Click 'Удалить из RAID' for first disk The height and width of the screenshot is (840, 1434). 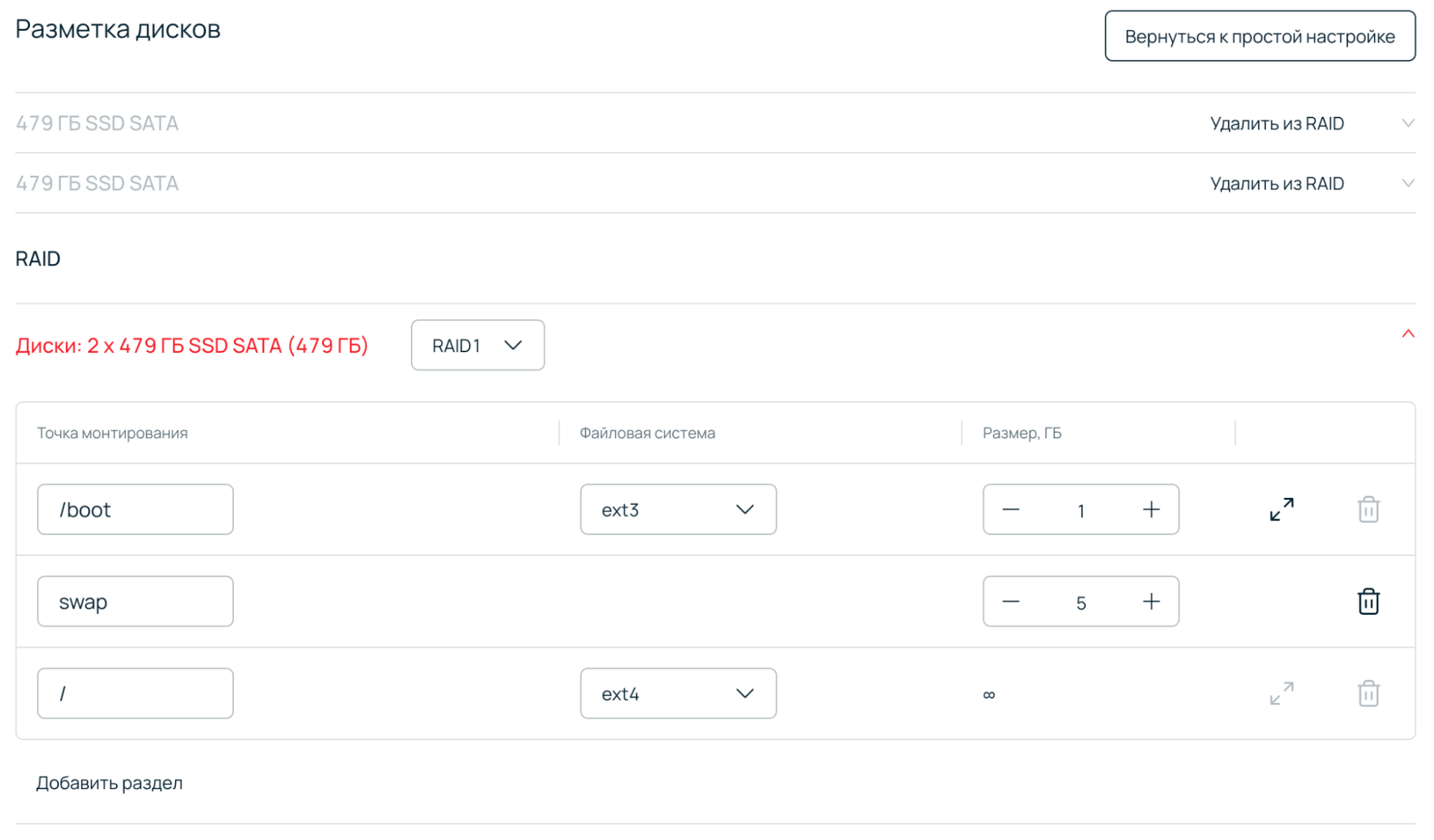1276,123
